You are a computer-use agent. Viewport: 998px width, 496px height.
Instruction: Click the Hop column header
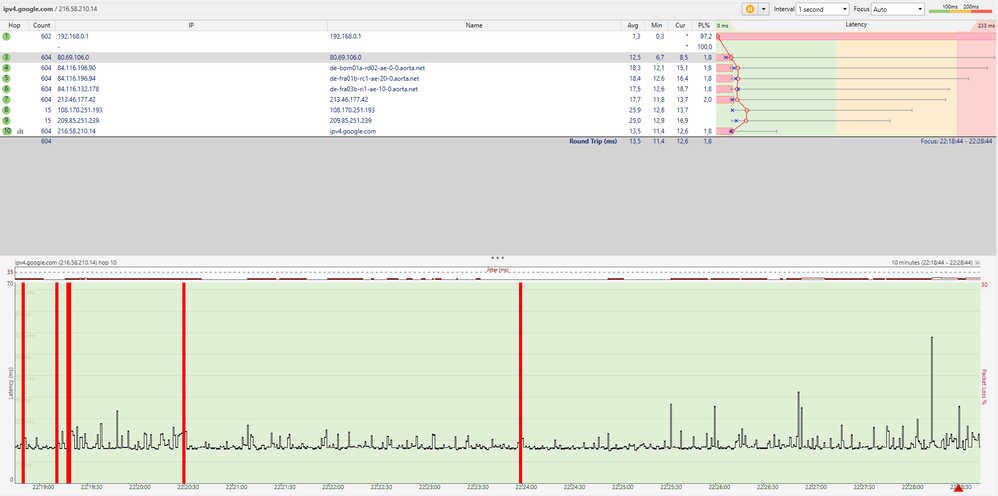coord(14,25)
